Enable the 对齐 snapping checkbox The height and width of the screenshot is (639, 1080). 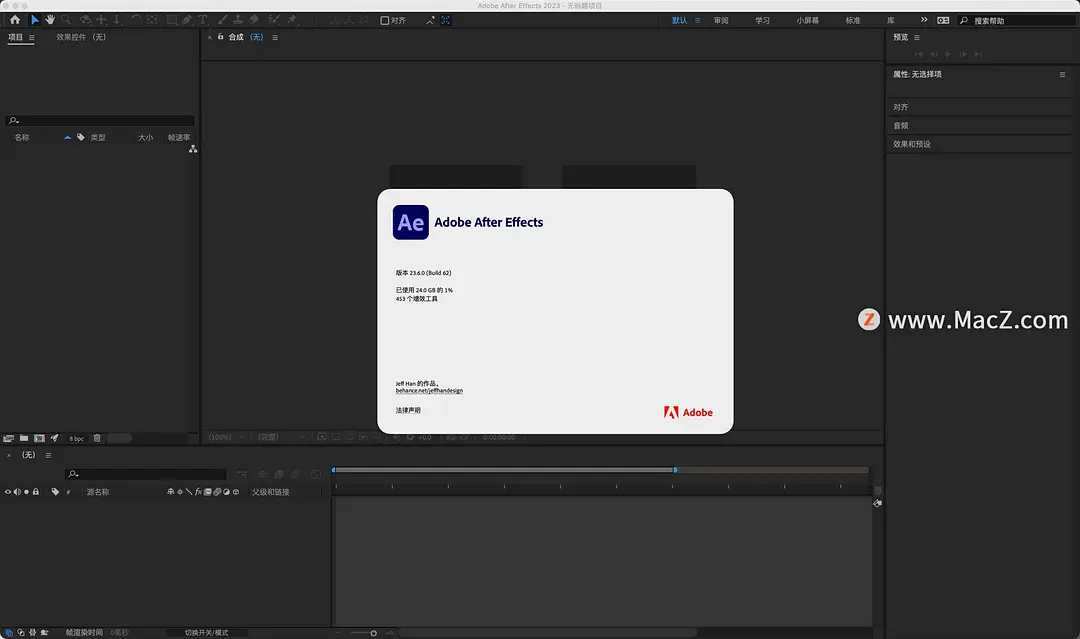[385, 20]
